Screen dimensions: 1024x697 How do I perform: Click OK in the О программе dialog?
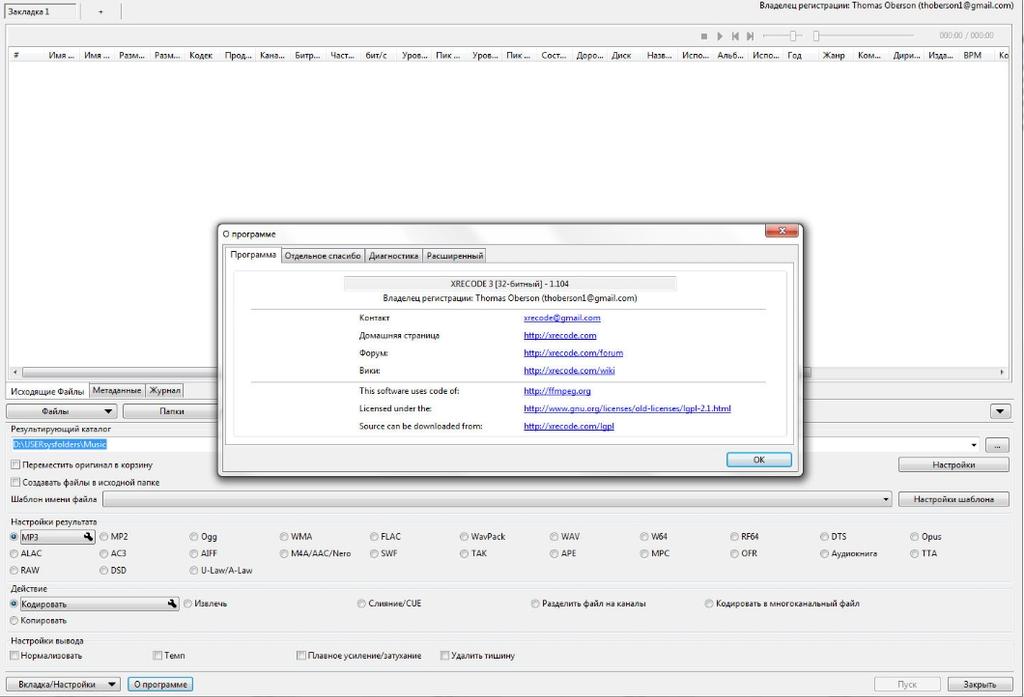click(759, 460)
